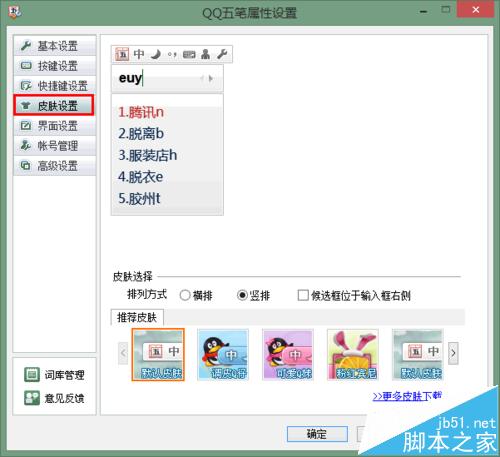Close the QQ五笔属性设置 window
Screen dimensions: 500x457
476,10
